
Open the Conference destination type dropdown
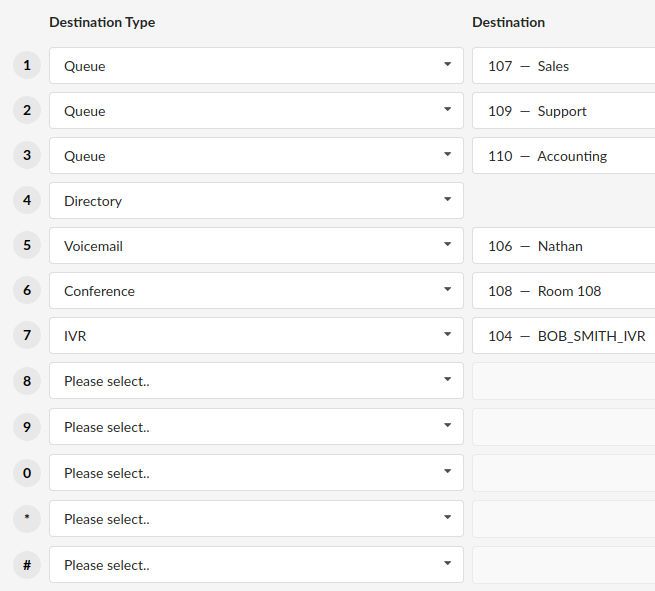coord(256,291)
